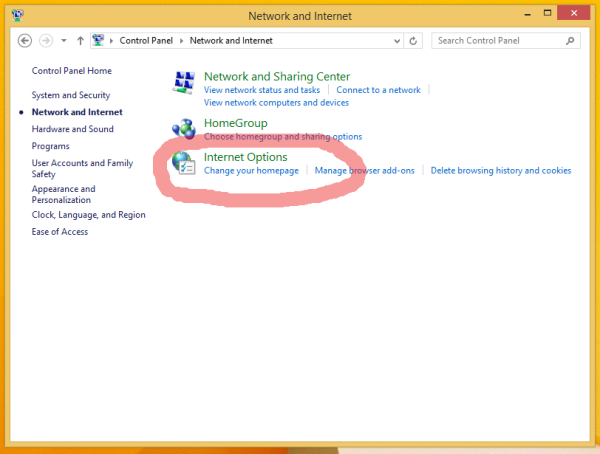
Task: Click the search magnifier icon
Action: coord(570,41)
